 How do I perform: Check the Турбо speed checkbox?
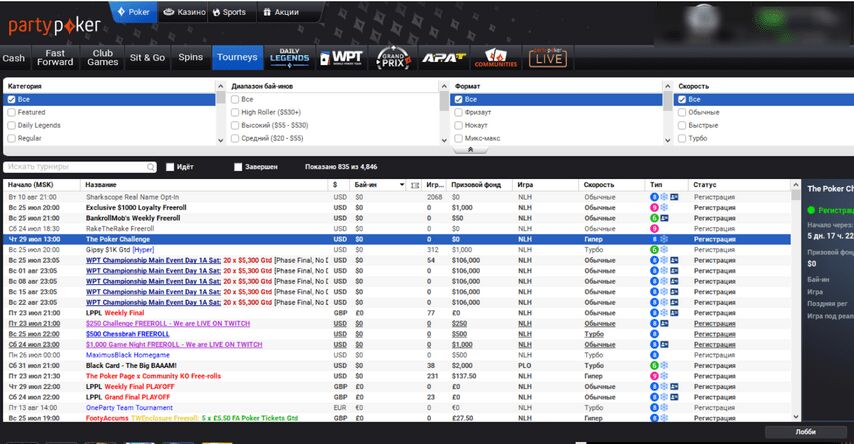pyautogui.click(x=682, y=138)
